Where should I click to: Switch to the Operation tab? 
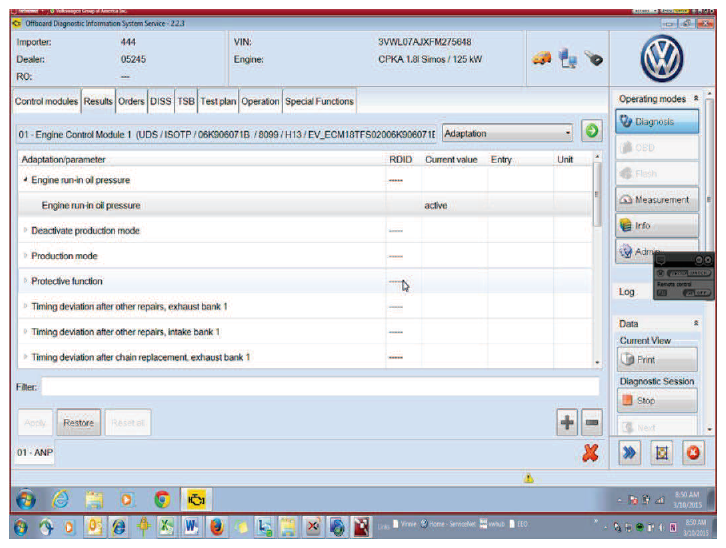[x=260, y=101]
